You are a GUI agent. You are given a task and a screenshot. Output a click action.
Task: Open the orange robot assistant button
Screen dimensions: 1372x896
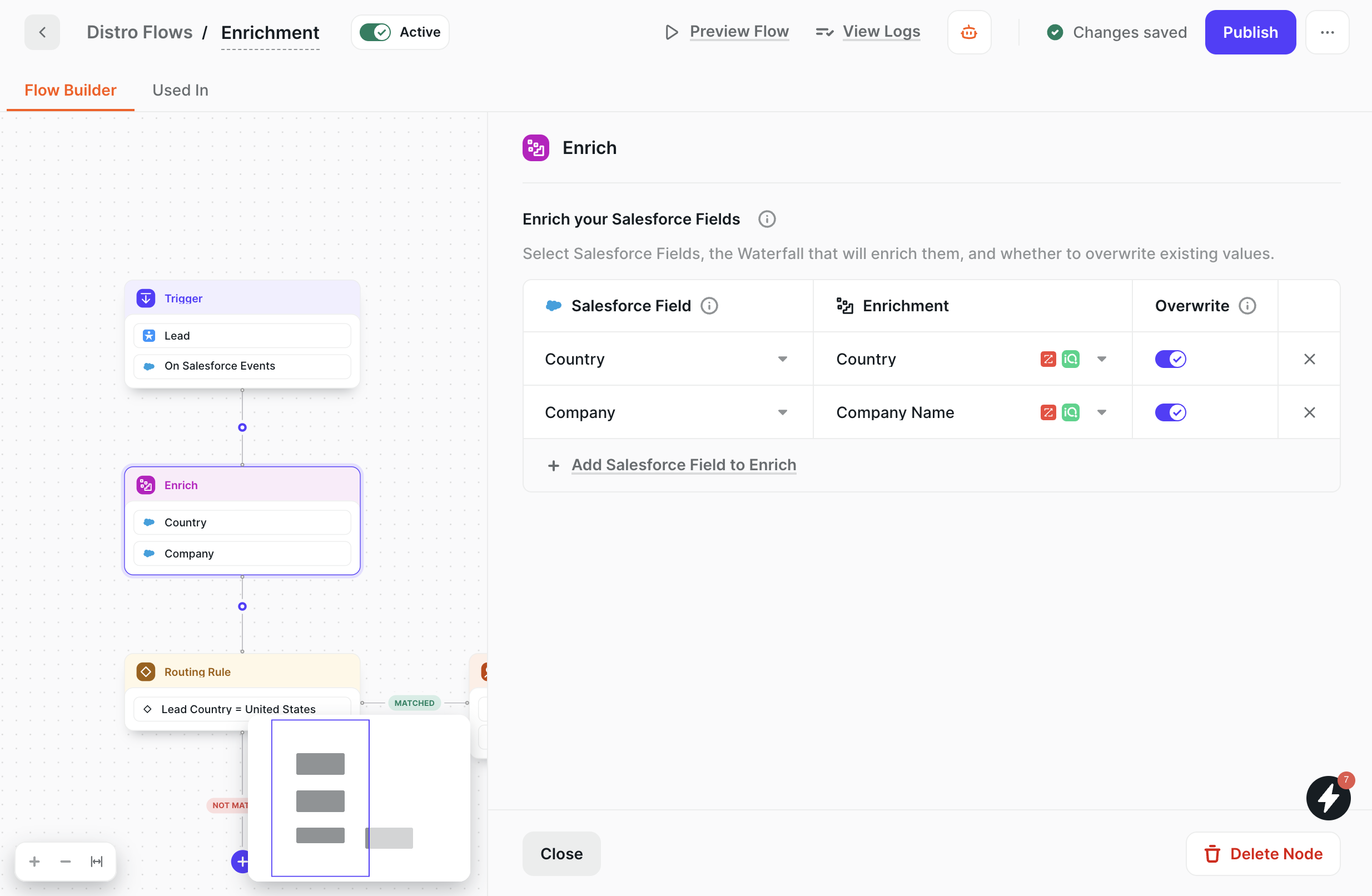(x=968, y=32)
